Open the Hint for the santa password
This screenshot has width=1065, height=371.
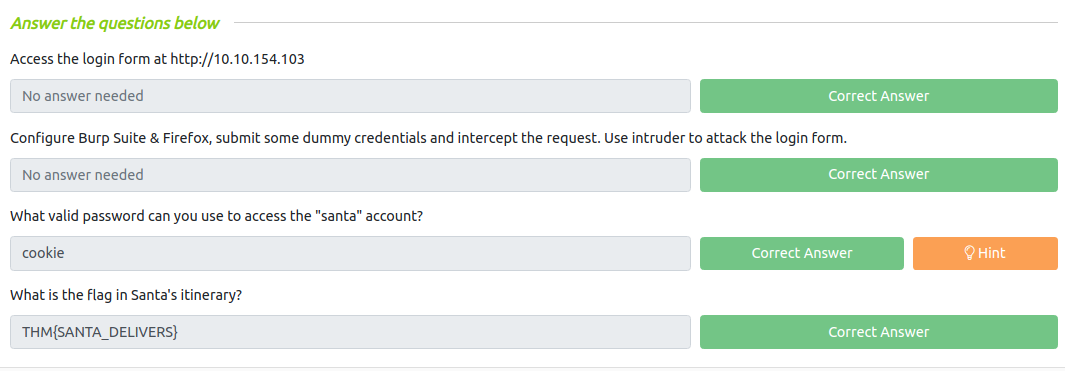[985, 253]
